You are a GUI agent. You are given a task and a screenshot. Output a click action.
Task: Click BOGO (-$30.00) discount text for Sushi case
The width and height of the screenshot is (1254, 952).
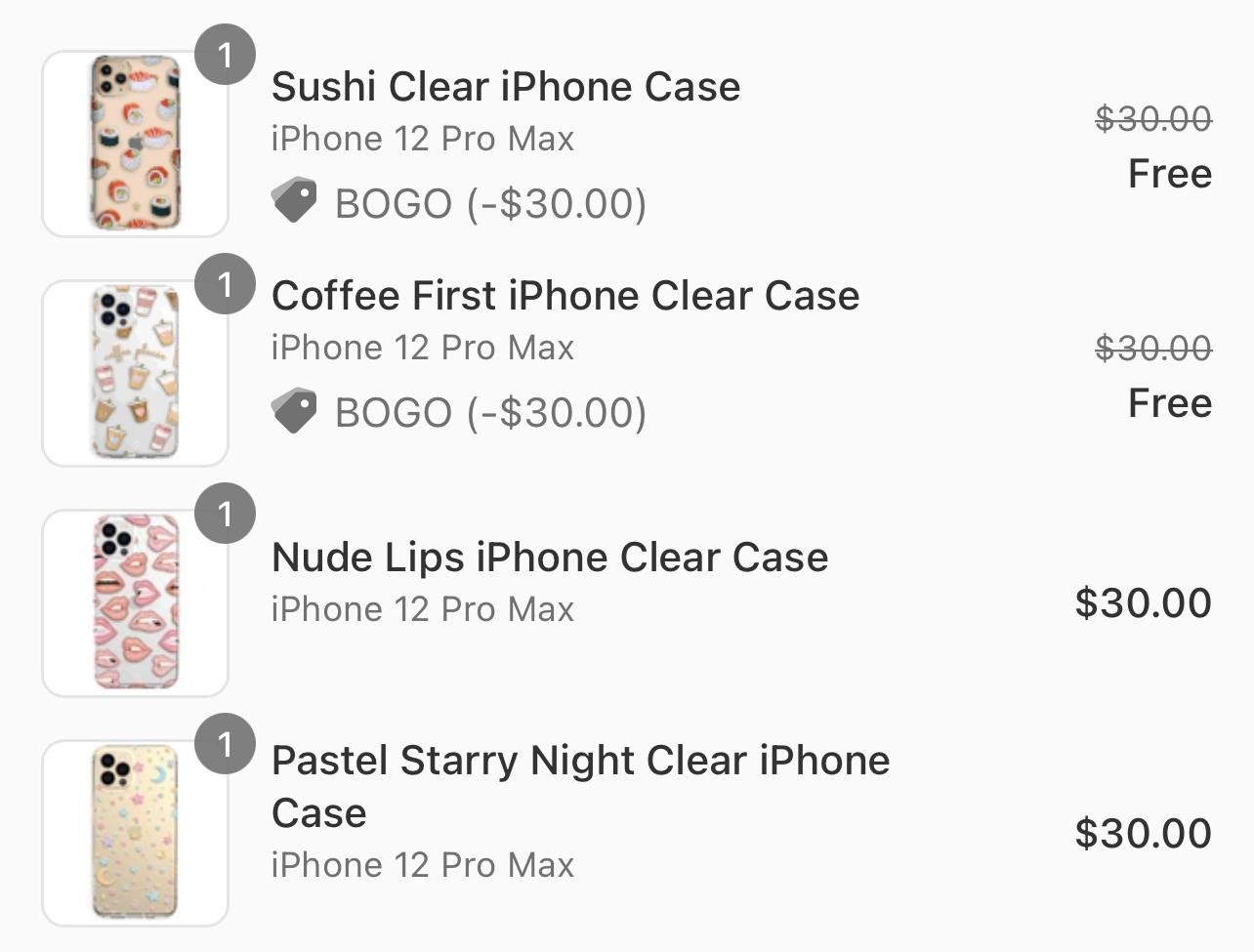pyautogui.click(x=491, y=204)
